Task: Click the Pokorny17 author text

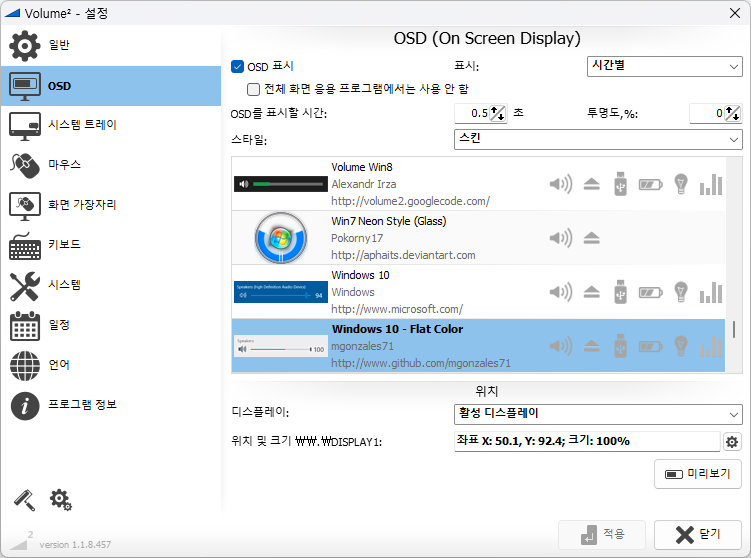Action: pos(357,238)
